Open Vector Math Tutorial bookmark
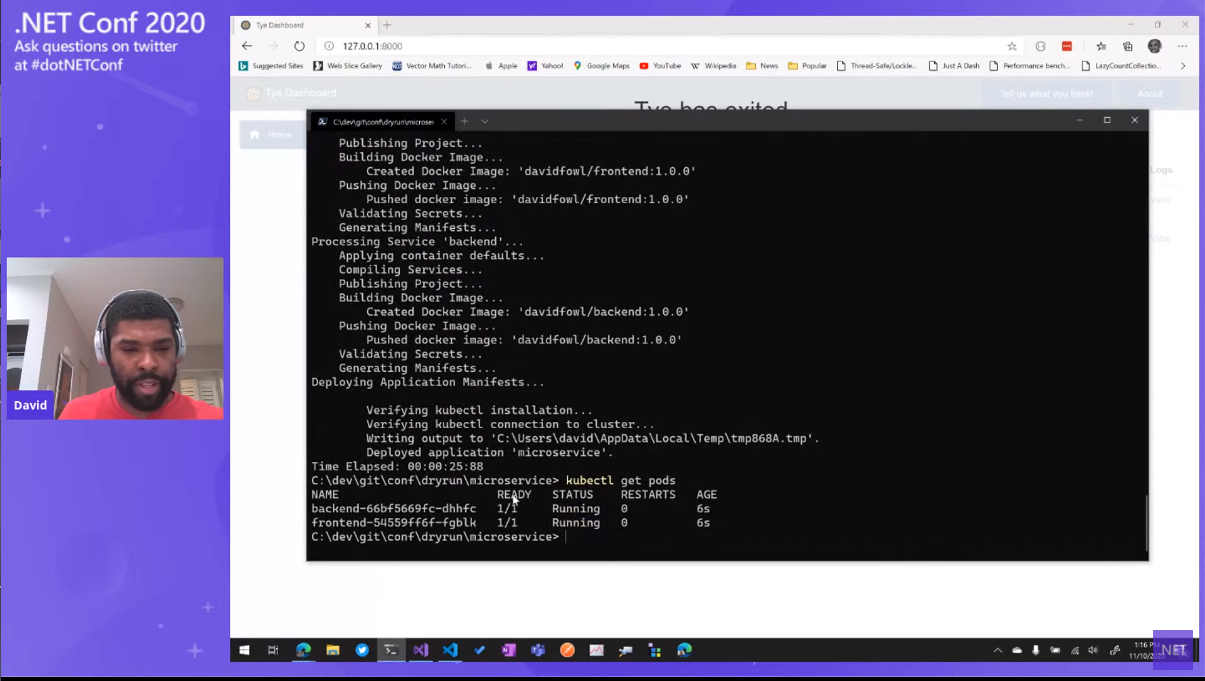 point(432,66)
